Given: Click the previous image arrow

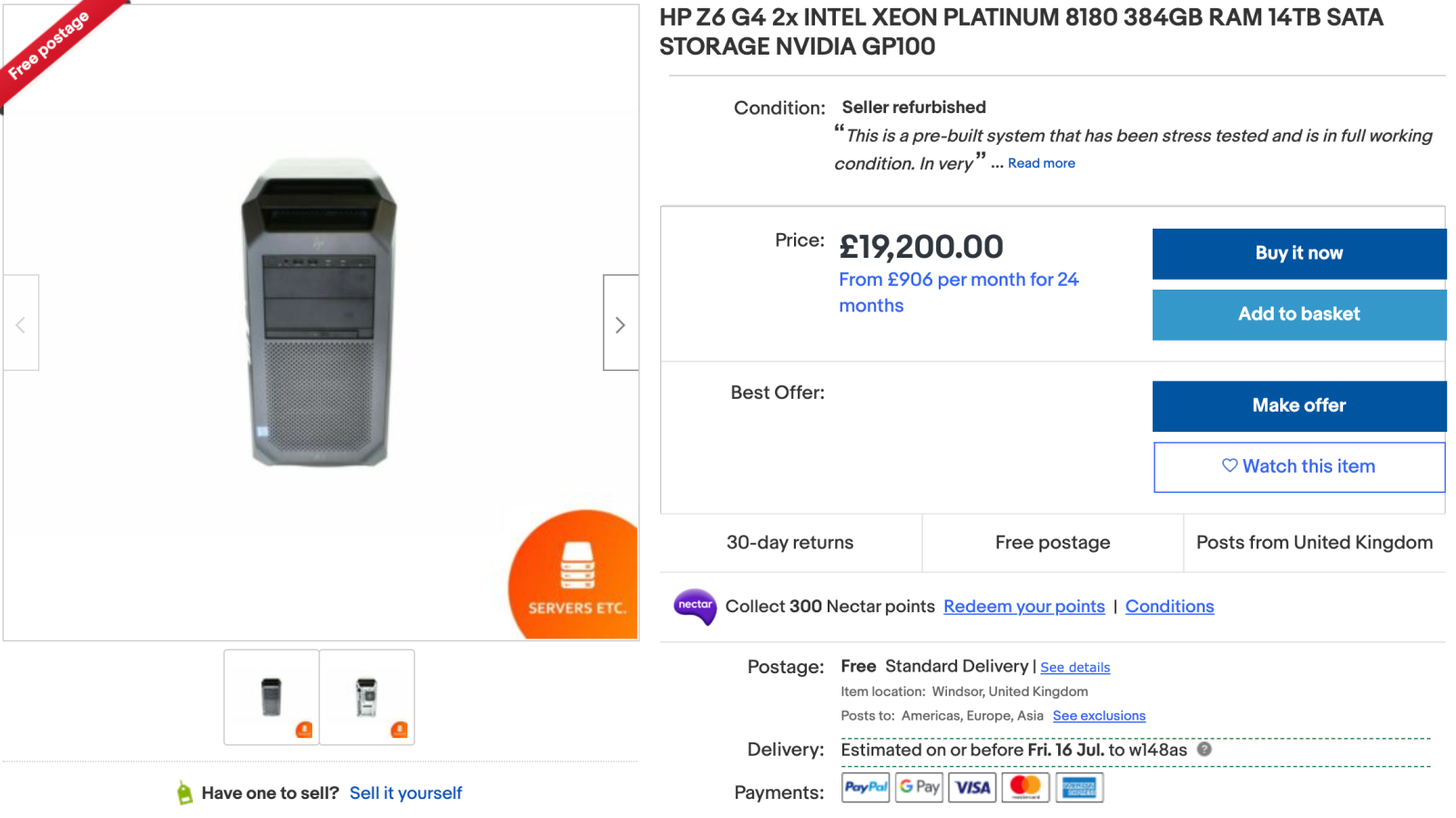Looking at the screenshot, I should point(21,323).
